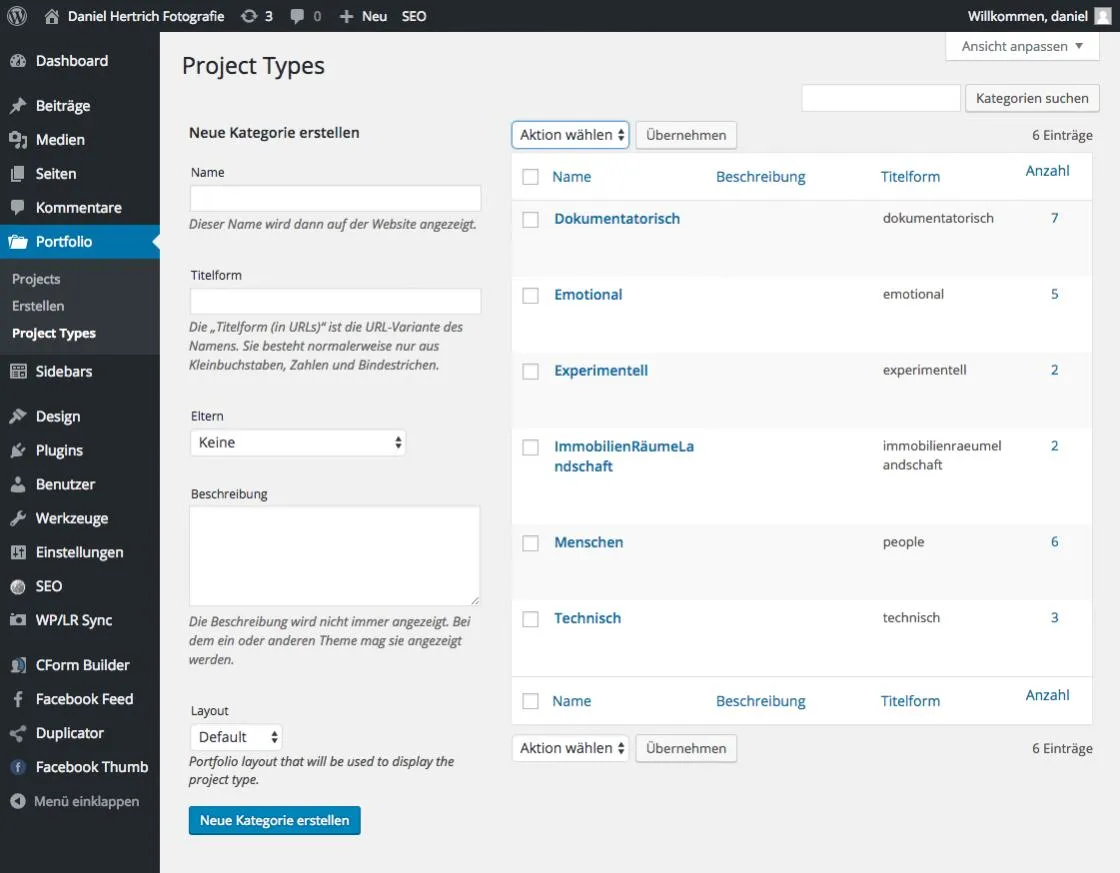
Task: Click the Facebook Thumb icon
Action: 19,767
